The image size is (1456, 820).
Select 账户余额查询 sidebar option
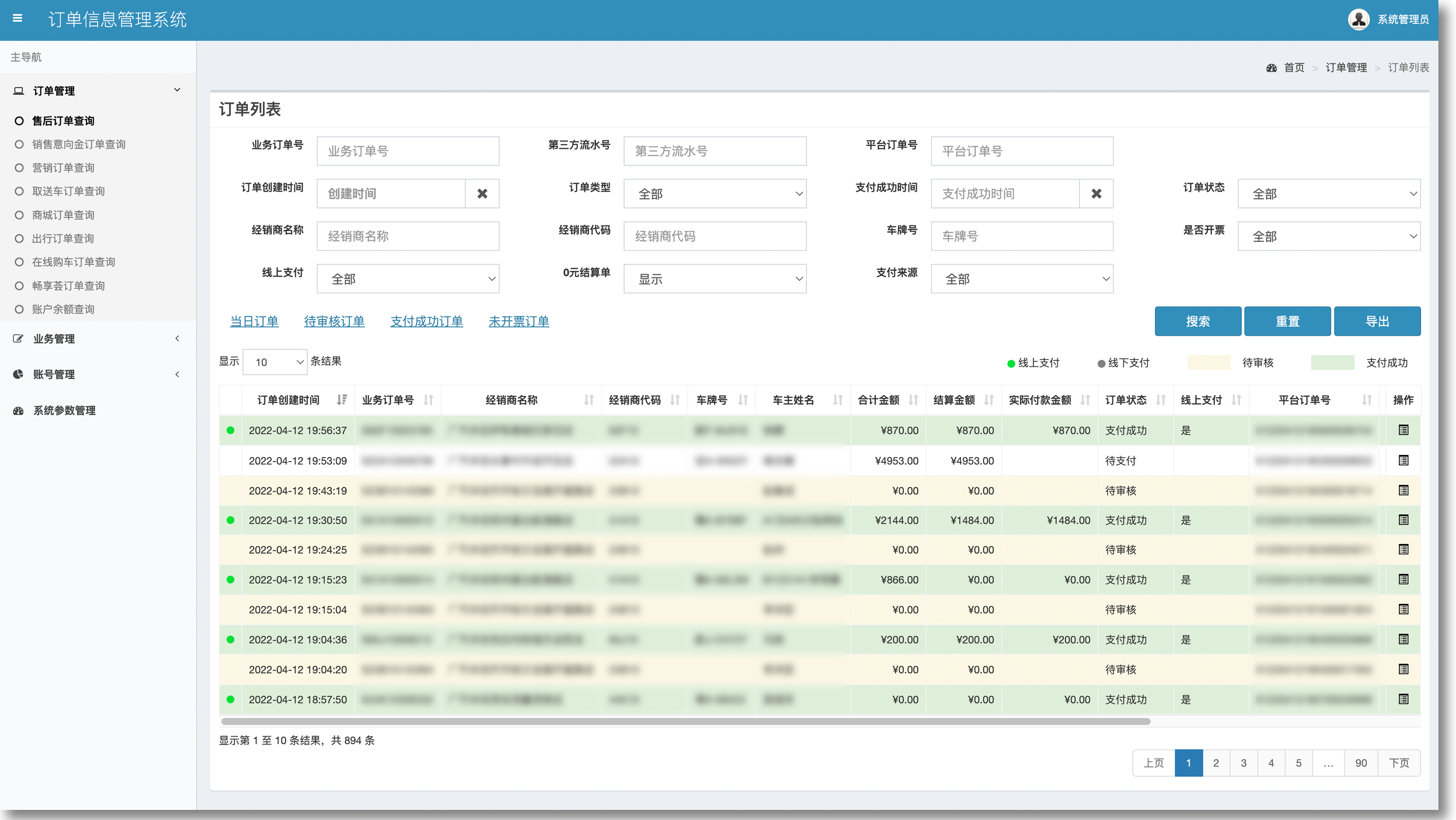pyautogui.click(x=63, y=309)
